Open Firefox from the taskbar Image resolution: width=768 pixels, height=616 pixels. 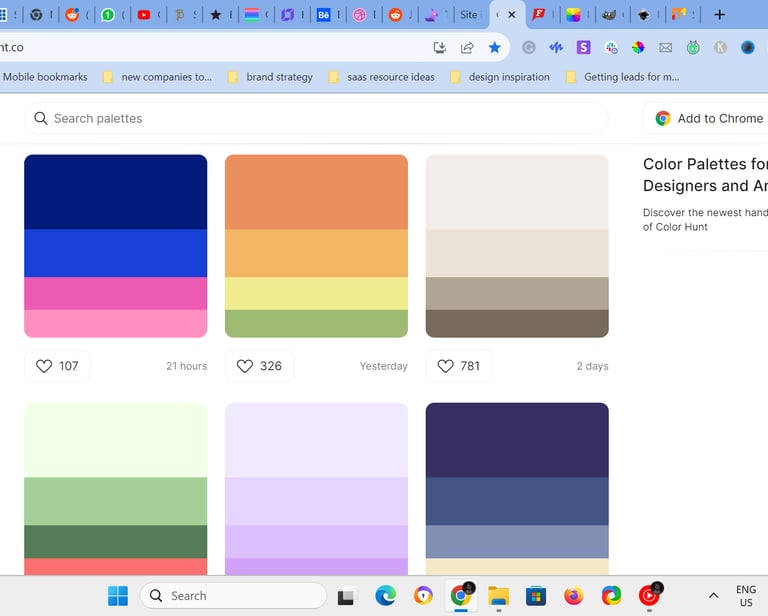574,596
